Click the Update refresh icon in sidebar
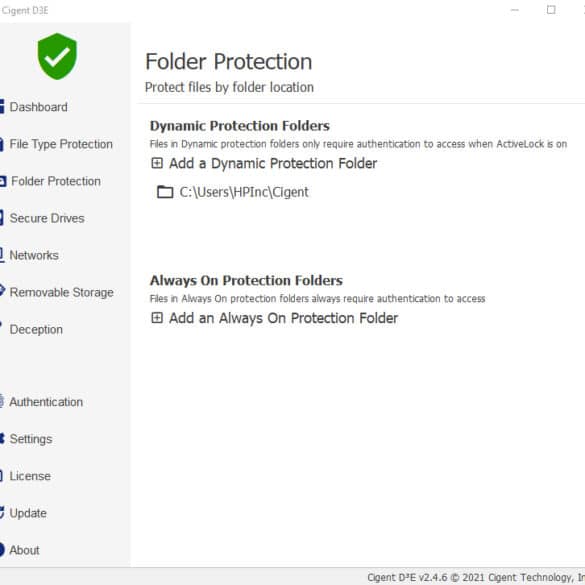Image resolution: width=585 pixels, height=585 pixels. coord(1,513)
